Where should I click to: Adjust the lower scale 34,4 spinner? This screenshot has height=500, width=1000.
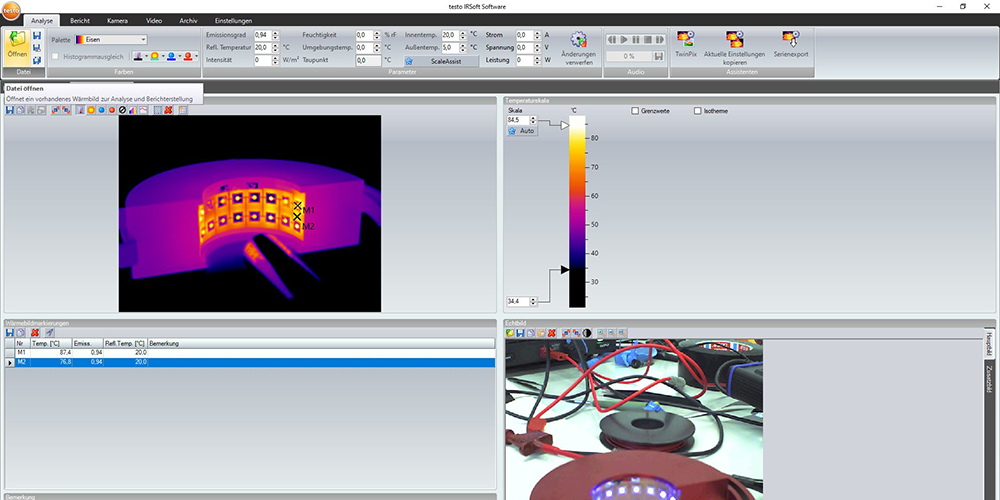tap(534, 301)
